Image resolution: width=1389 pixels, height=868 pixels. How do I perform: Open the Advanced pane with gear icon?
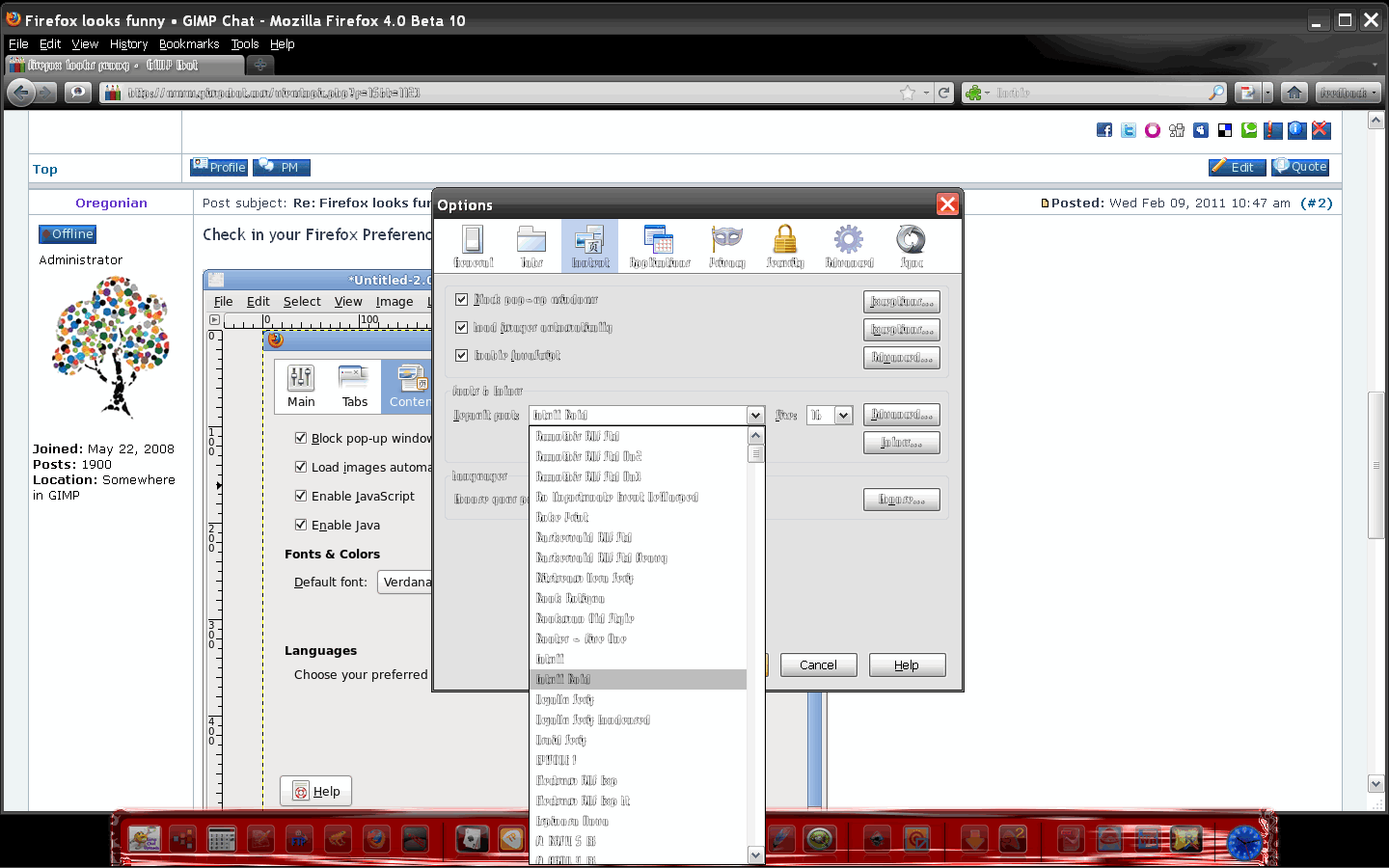point(849,247)
